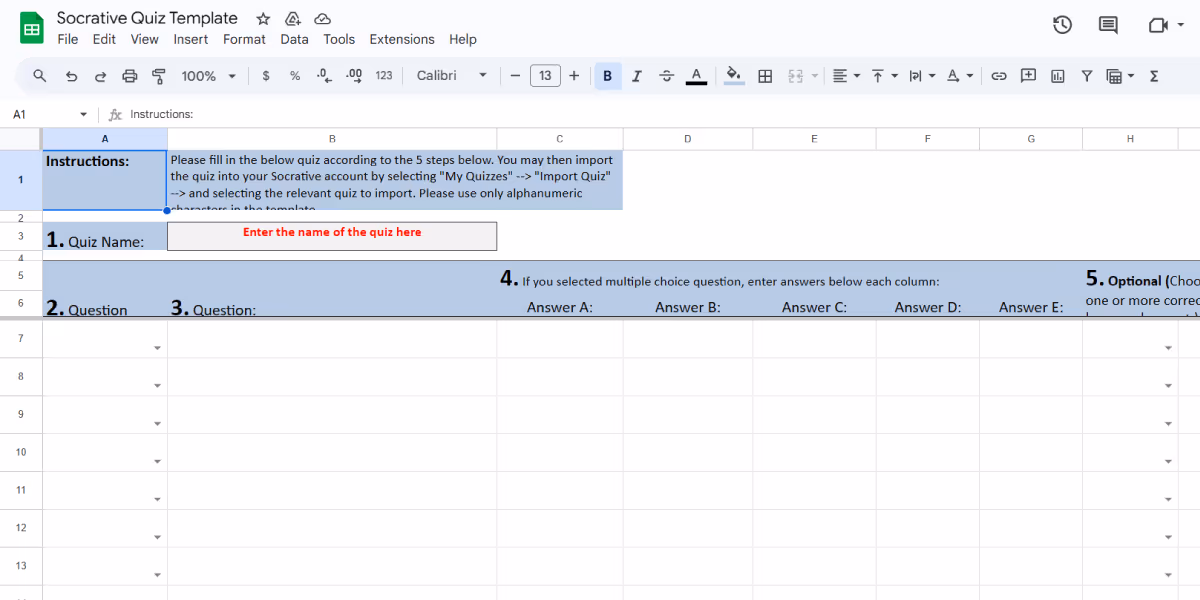Open the text wrapping dropdown
This screenshot has height=600, width=1200.
tap(922, 75)
